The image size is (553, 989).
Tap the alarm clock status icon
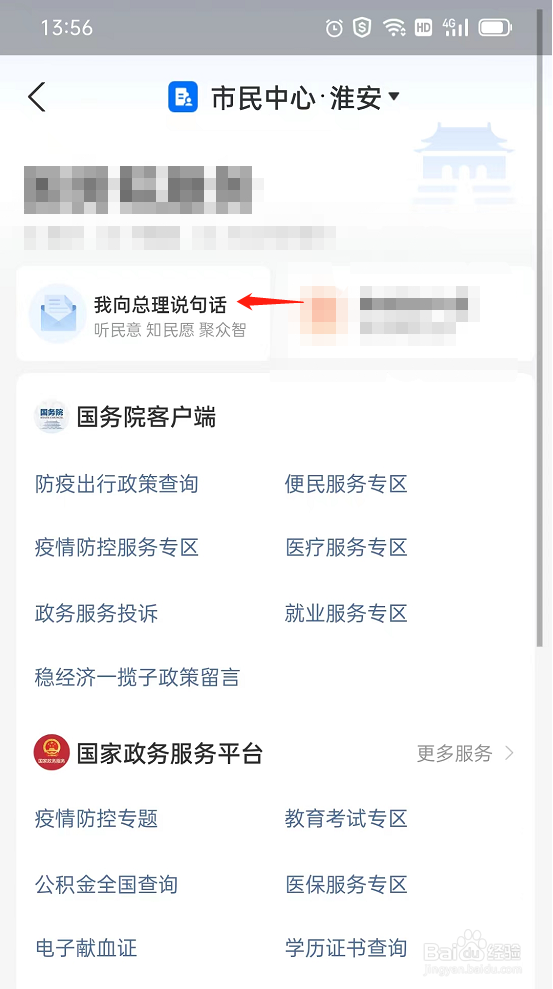tap(334, 27)
